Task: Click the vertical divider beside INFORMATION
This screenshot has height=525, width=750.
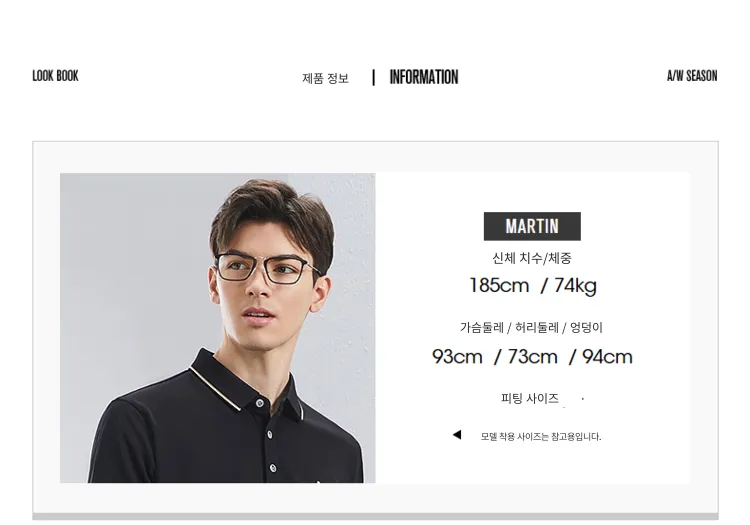Action: (374, 77)
